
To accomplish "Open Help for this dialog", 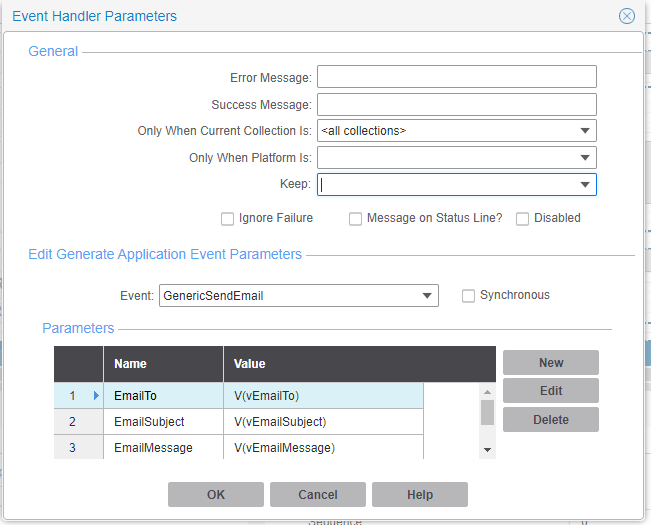I will [x=420, y=494].
